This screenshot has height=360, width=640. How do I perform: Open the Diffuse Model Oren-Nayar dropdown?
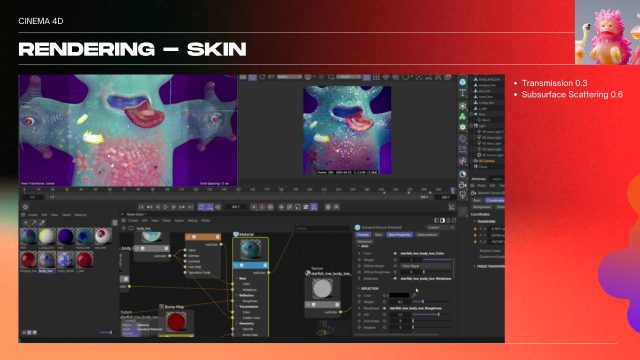click(425, 266)
